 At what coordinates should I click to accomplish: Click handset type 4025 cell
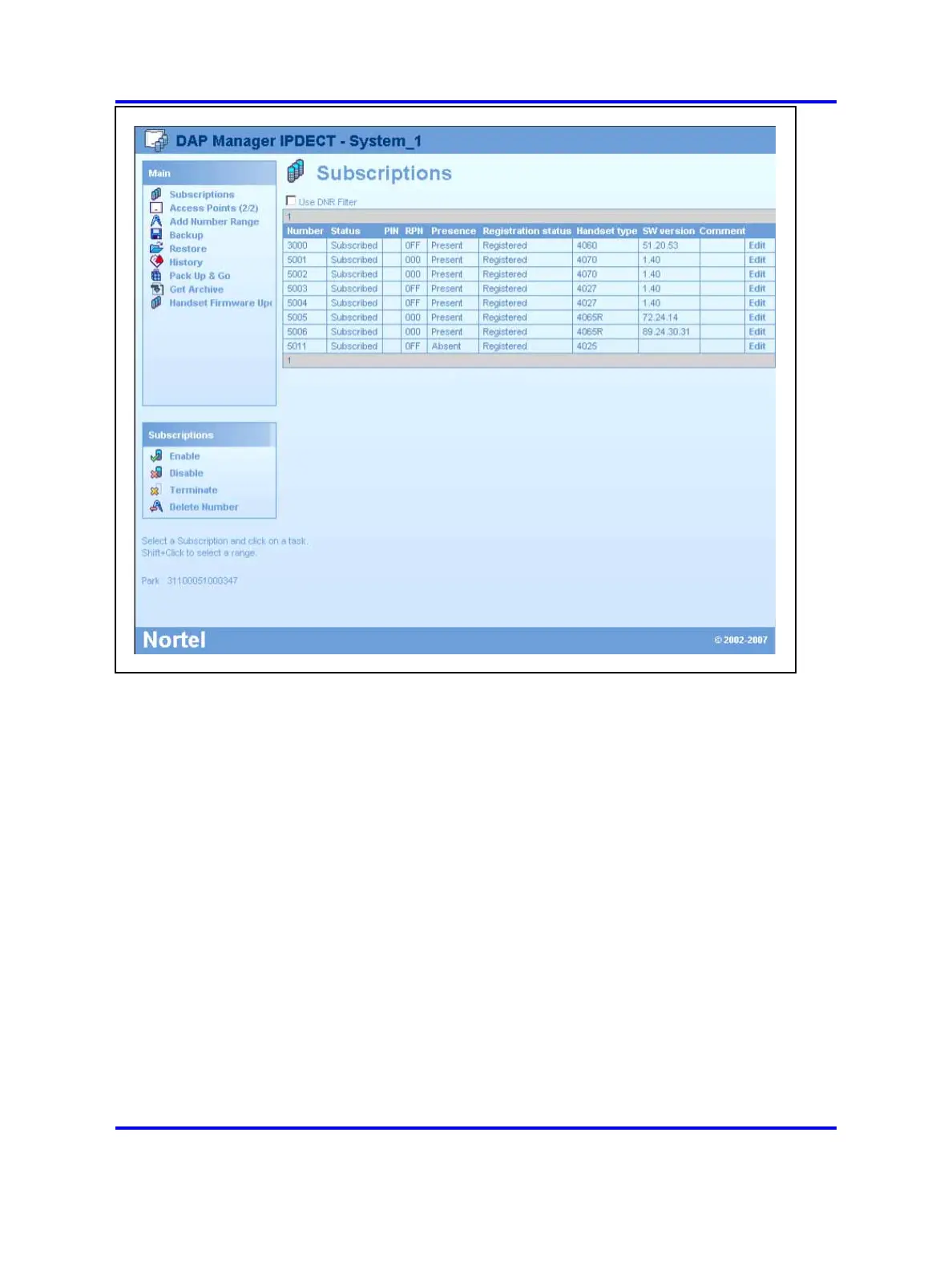(x=606, y=346)
